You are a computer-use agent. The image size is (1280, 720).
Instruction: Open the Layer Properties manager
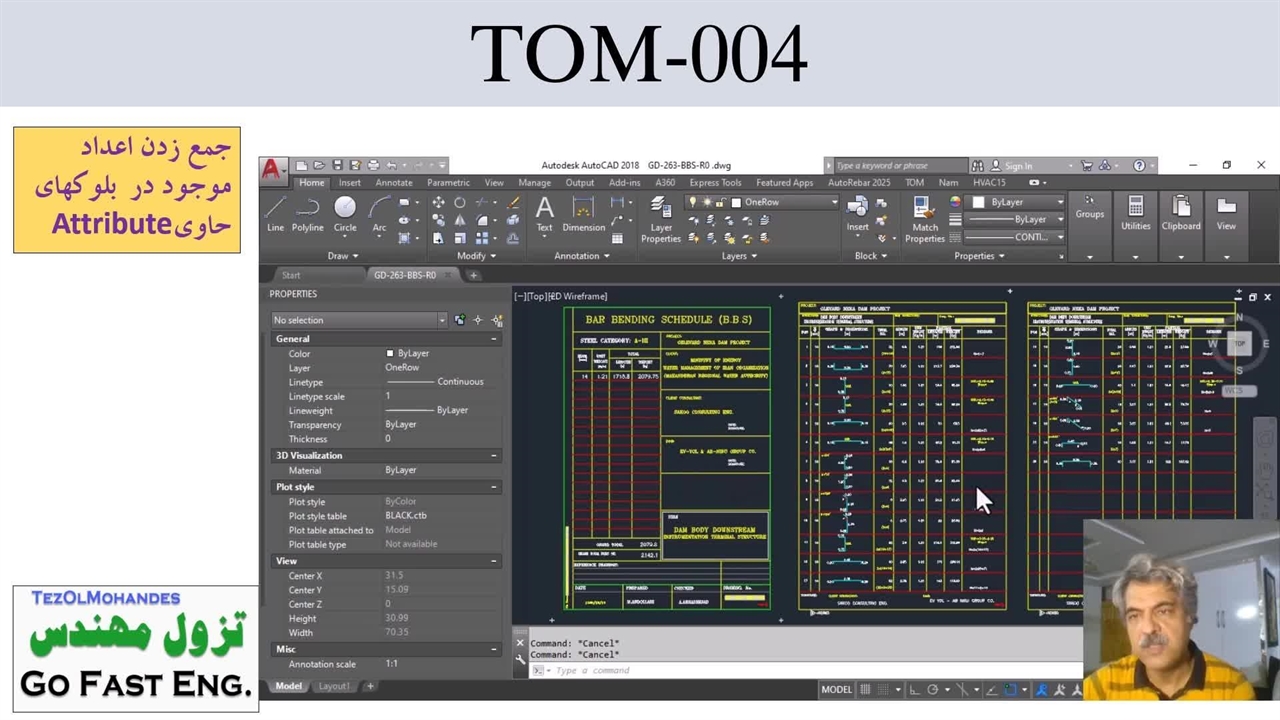tap(661, 218)
